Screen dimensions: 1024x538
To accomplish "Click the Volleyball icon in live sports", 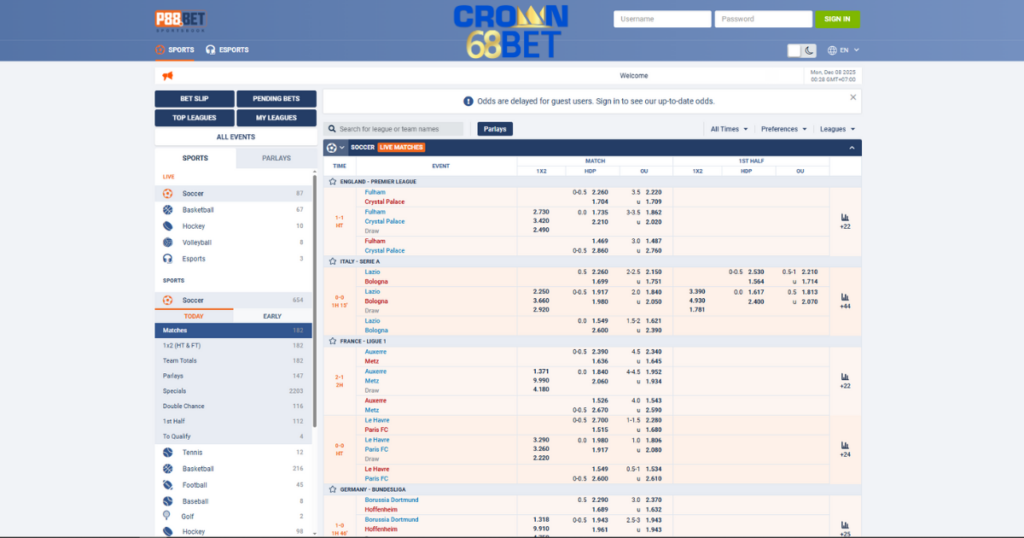I will coord(167,242).
